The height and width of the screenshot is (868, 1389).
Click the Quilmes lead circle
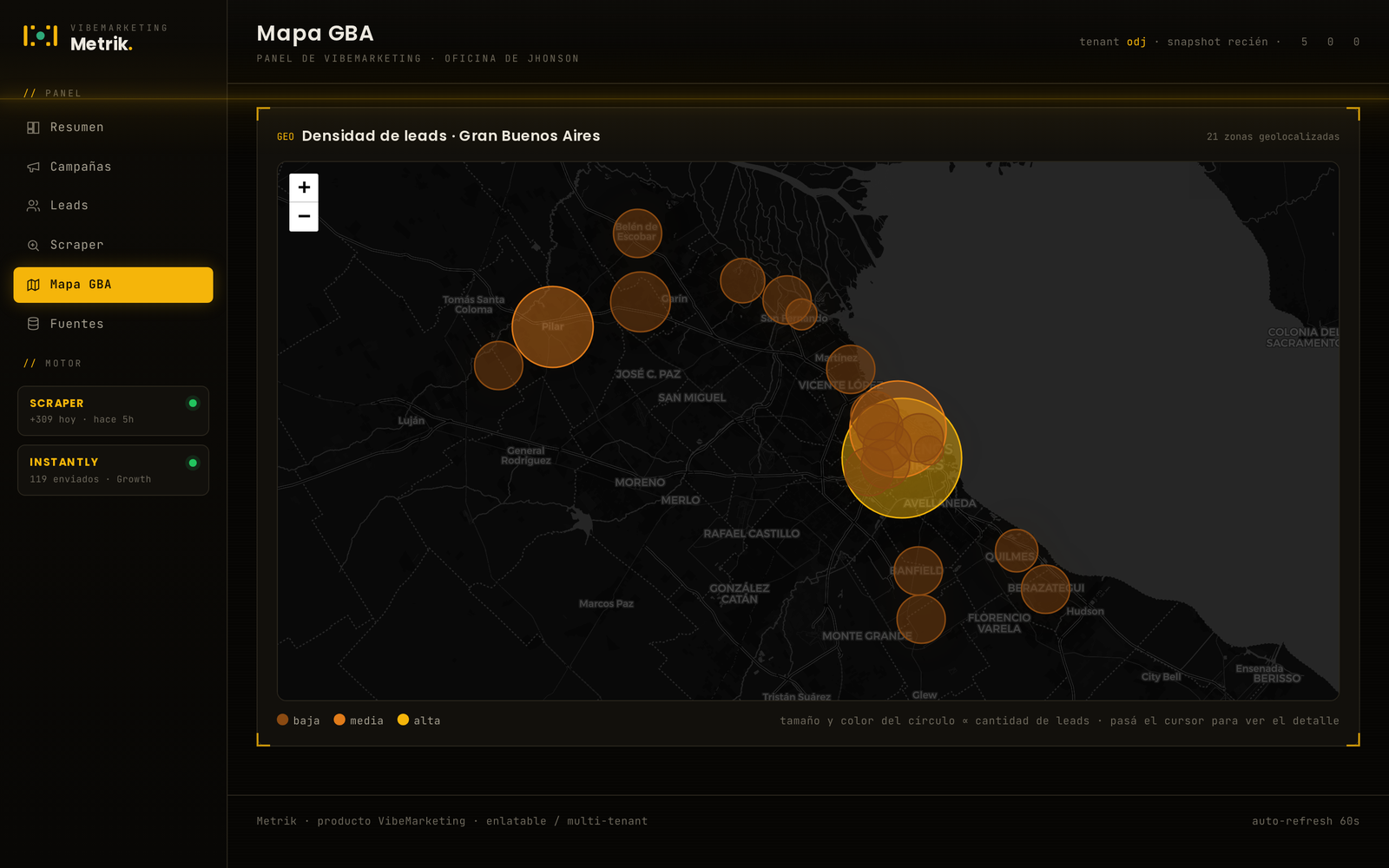1017,551
